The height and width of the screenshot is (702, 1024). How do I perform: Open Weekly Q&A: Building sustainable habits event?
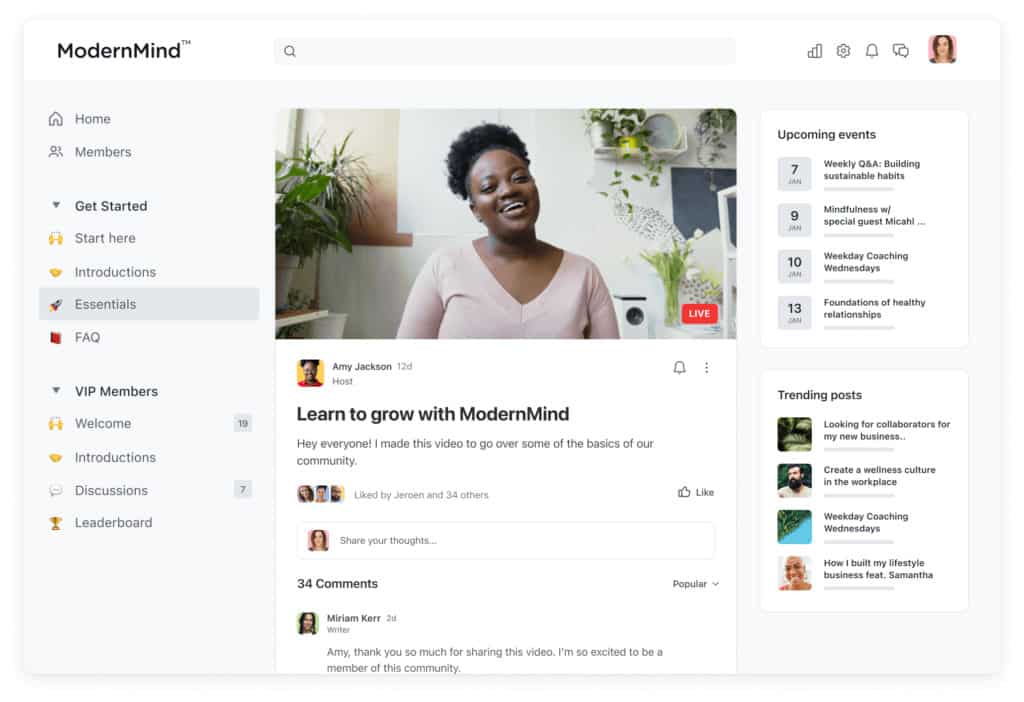click(x=872, y=170)
